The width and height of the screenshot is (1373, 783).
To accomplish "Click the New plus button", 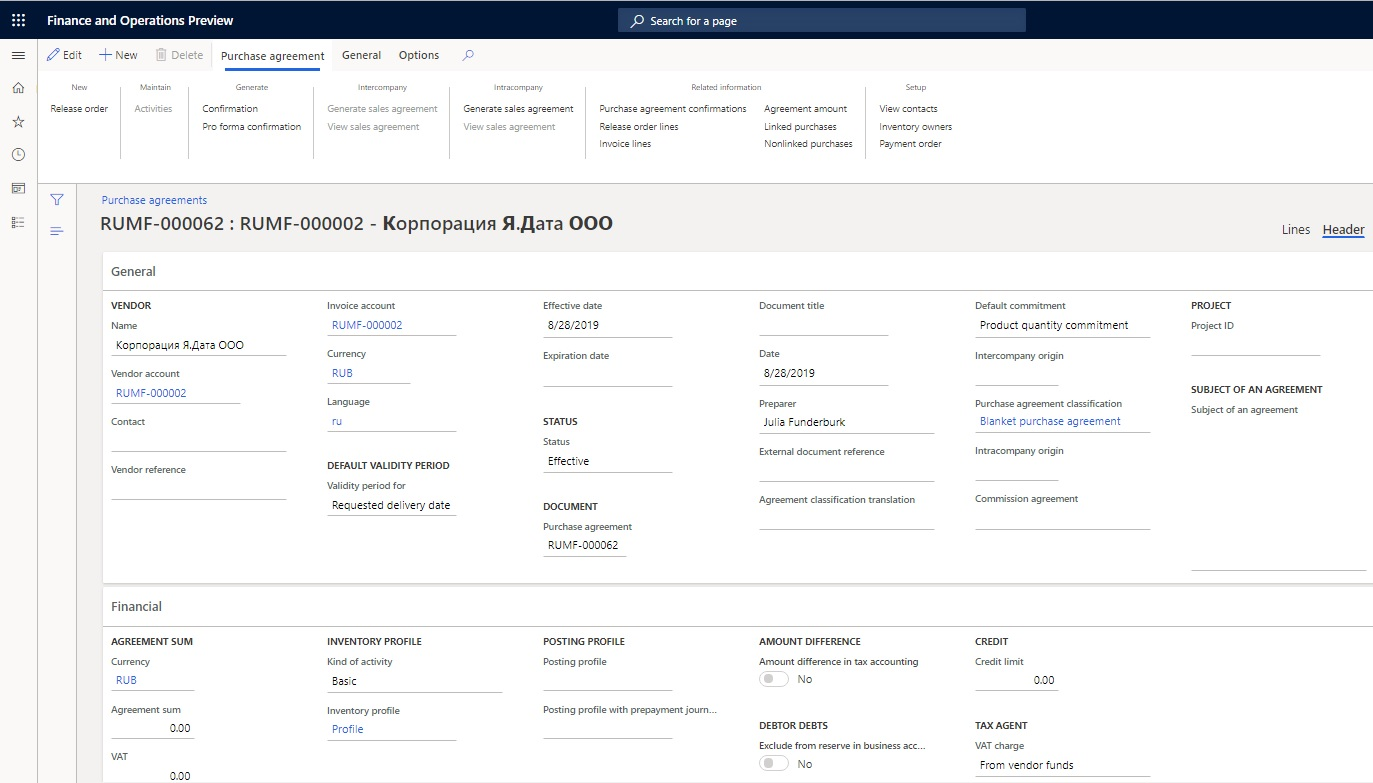I will (118, 55).
